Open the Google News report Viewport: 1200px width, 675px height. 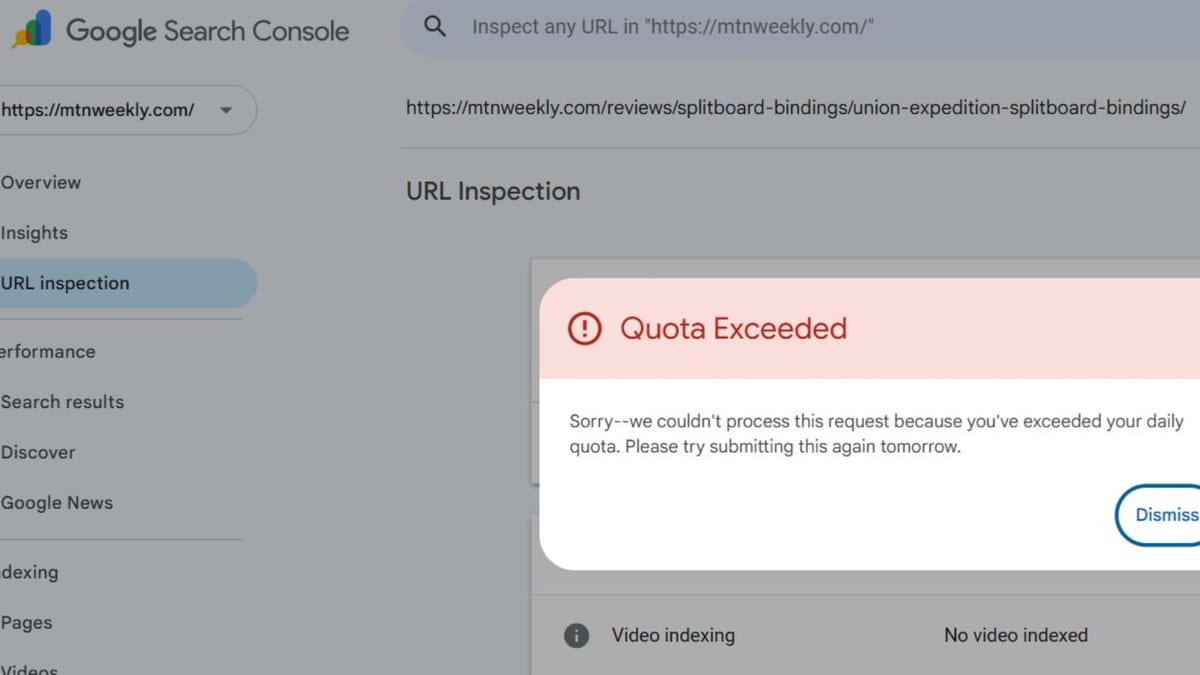pos(57,502)
